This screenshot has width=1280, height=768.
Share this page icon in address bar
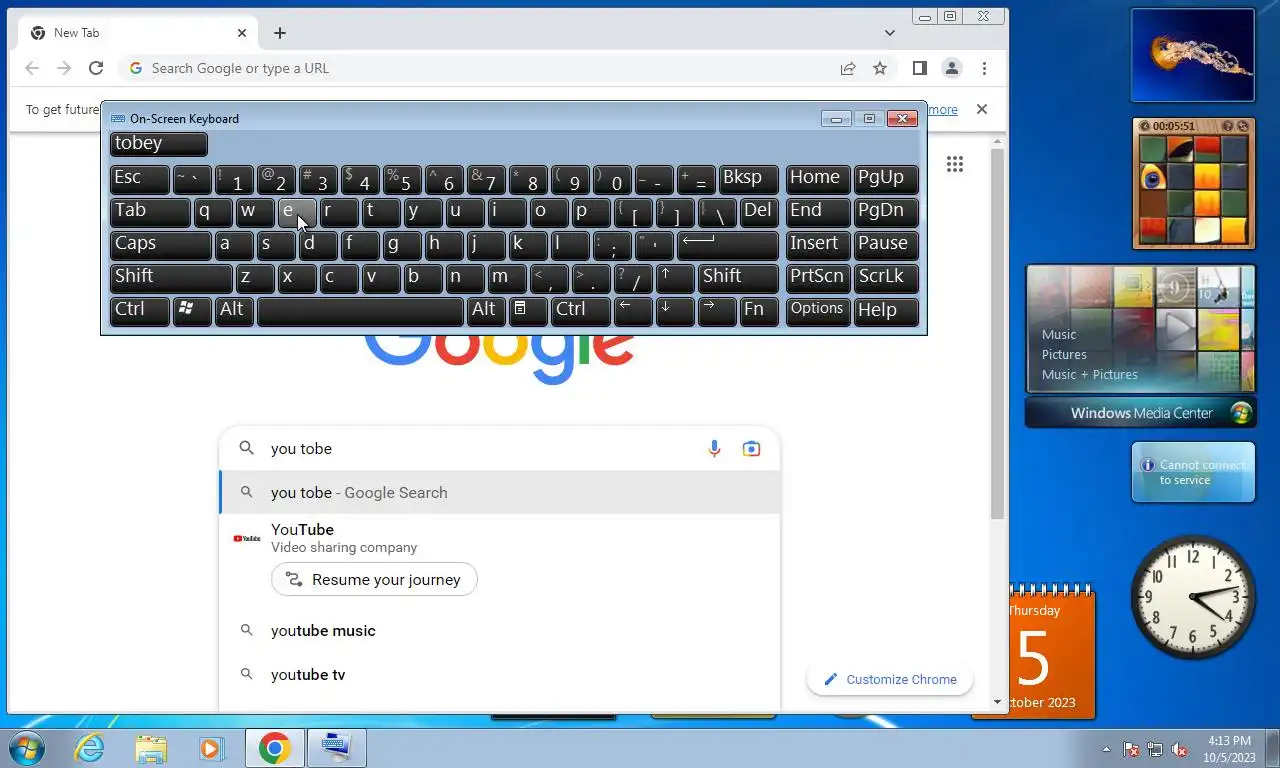click(x=848, y=68)
